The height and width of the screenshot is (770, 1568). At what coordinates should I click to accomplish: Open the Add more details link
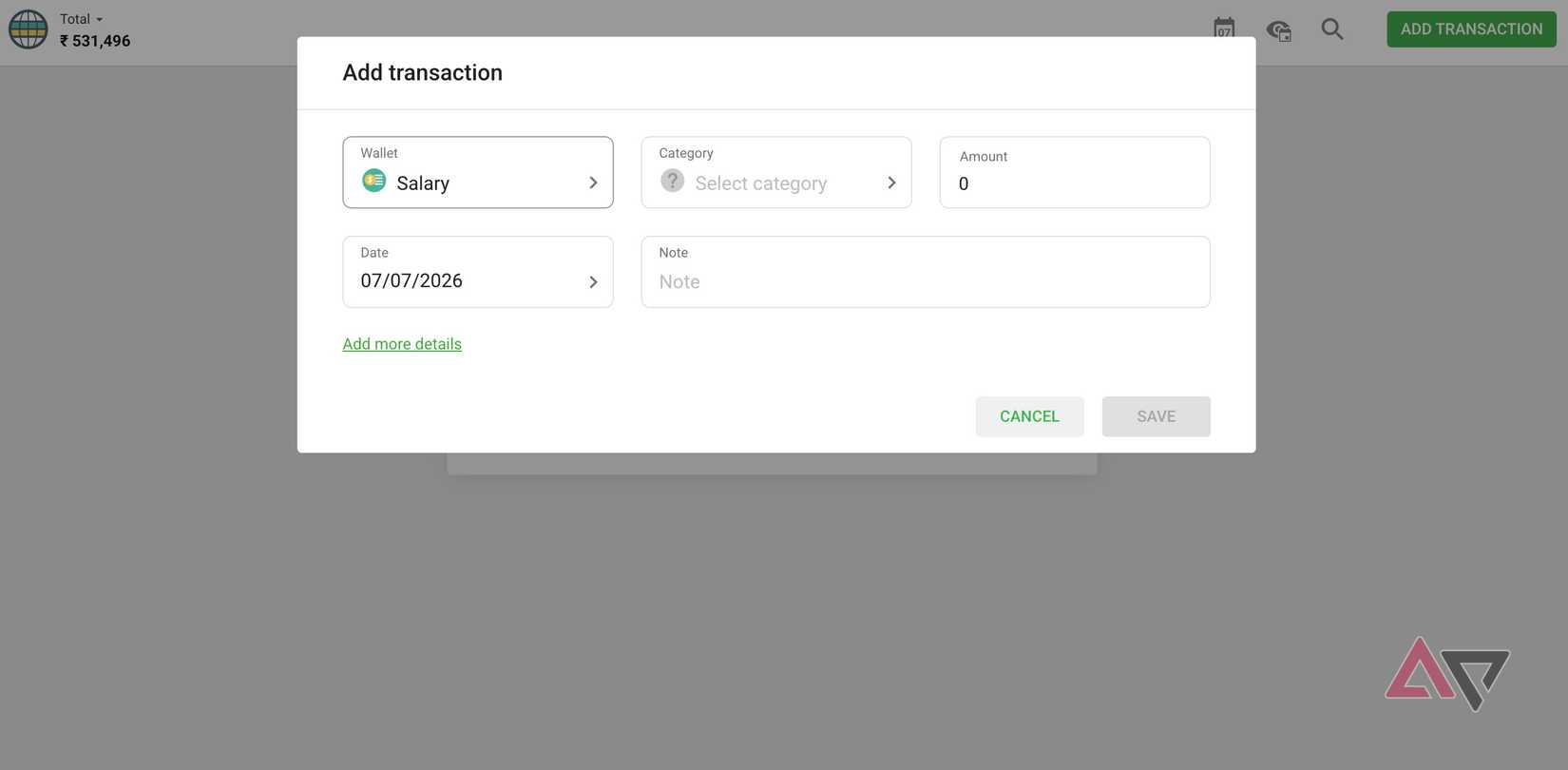402,344
